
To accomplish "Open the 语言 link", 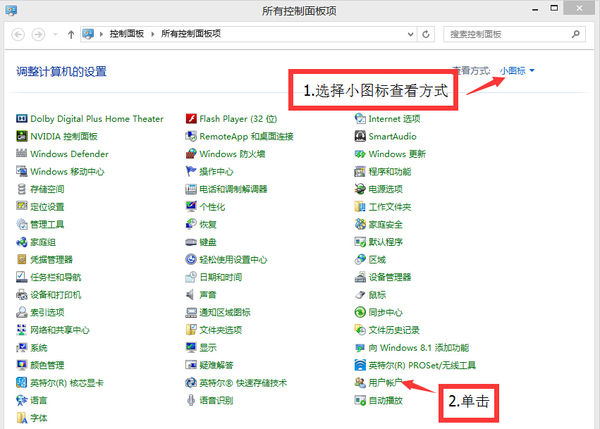I will click(x=39, y=400).
